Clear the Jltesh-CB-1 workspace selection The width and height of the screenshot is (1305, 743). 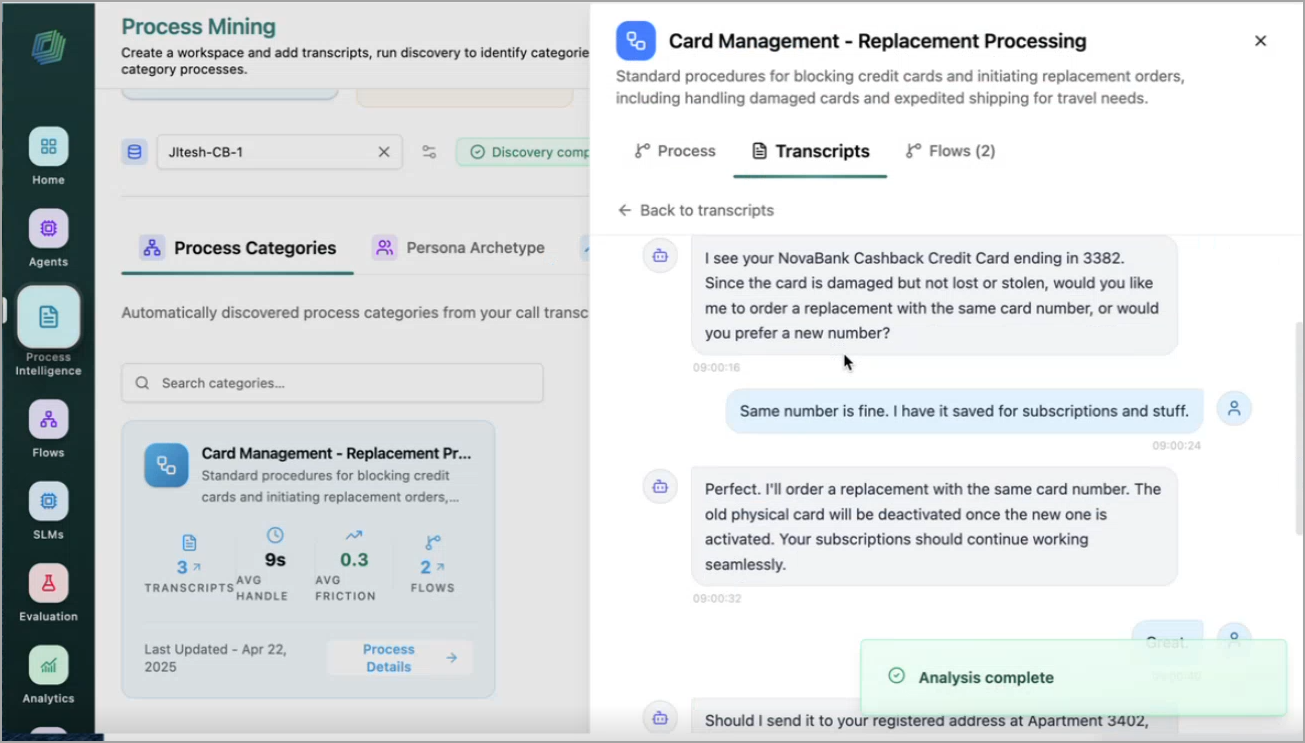pos(384,152)
